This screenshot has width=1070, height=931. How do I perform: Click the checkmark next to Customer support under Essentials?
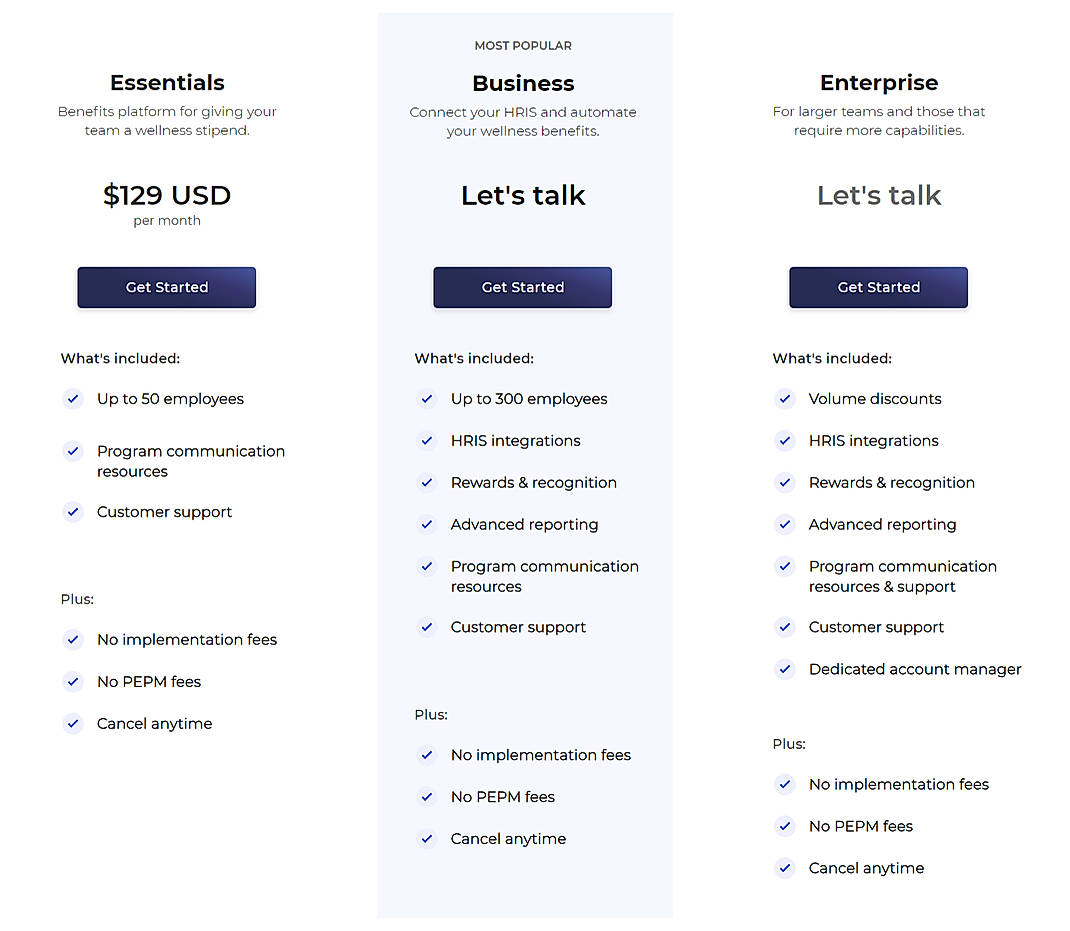(x=72, y=512)
